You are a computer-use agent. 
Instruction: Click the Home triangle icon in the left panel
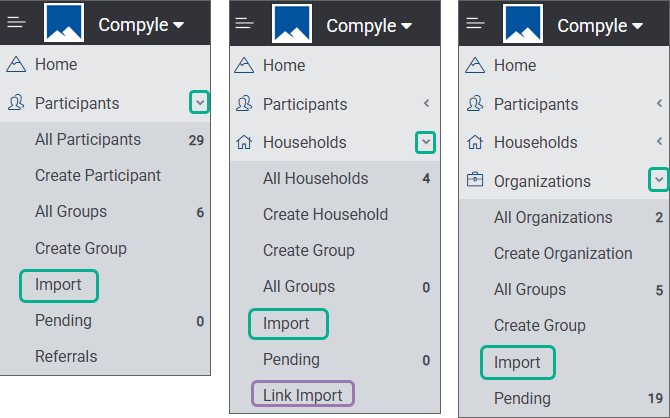coord(16,64)
